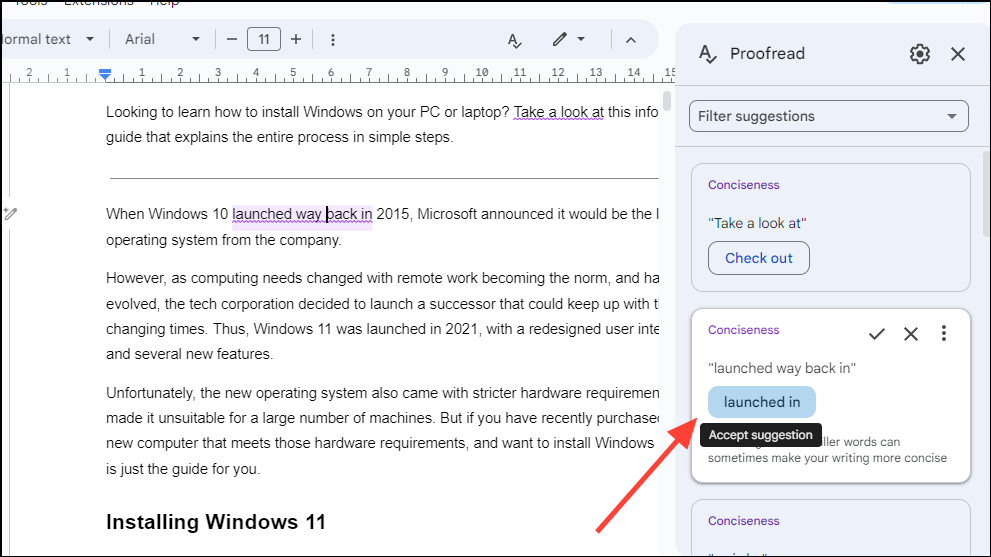Image resolution: width=991 pixels, height=557 pixels.
Task: Select the first Conciseness card label
Action: point(743,185)
